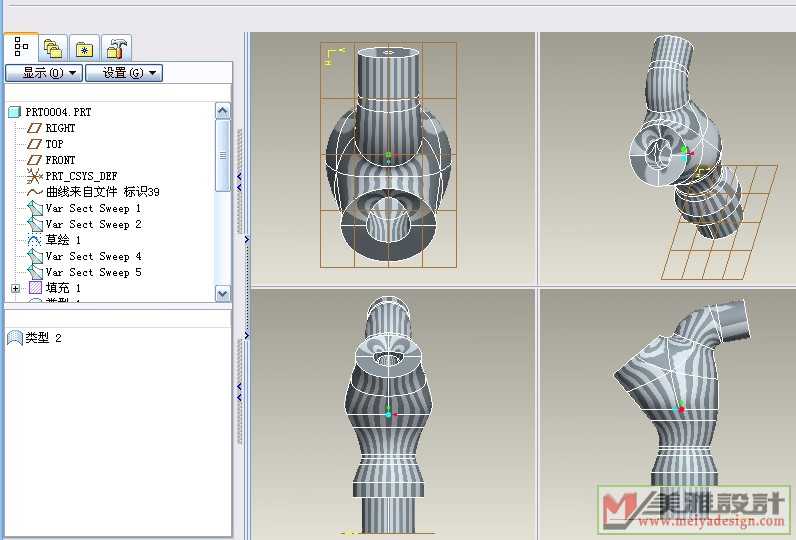Screen dimensions: 796x540
Task: Open the Connections hammer tab
Action: (117, 48)
